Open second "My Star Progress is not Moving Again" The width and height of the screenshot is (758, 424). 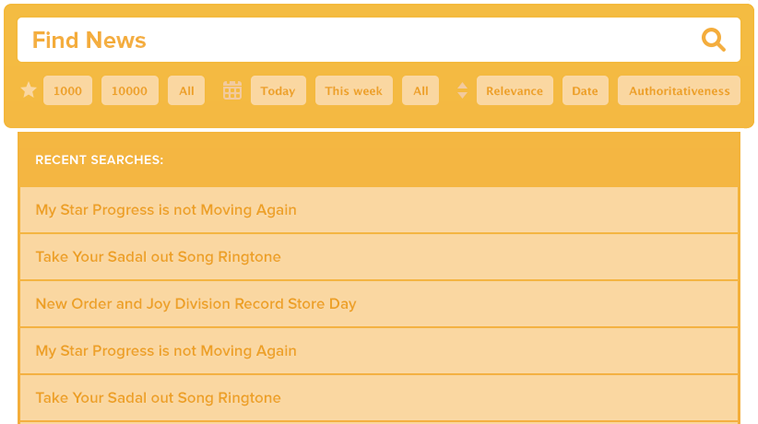pos(166,351)
